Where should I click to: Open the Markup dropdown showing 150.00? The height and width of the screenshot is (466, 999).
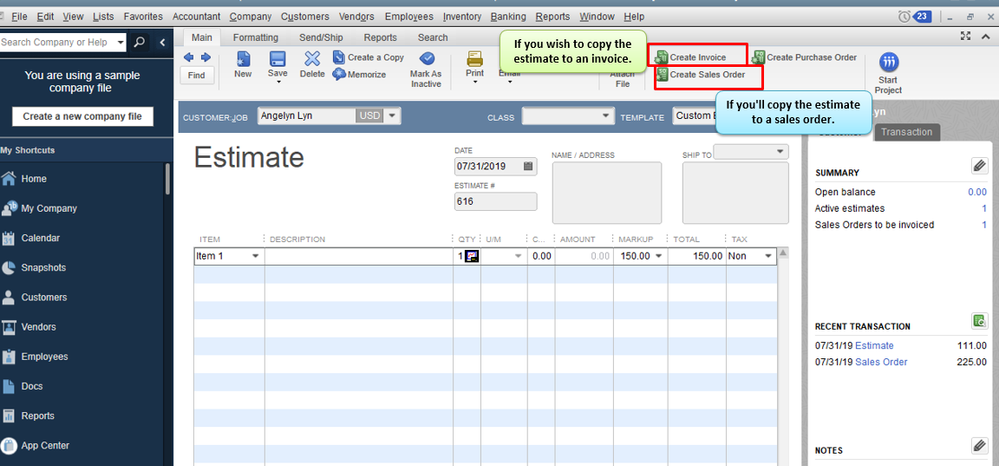pyautogui.click(x=658, y=256)
